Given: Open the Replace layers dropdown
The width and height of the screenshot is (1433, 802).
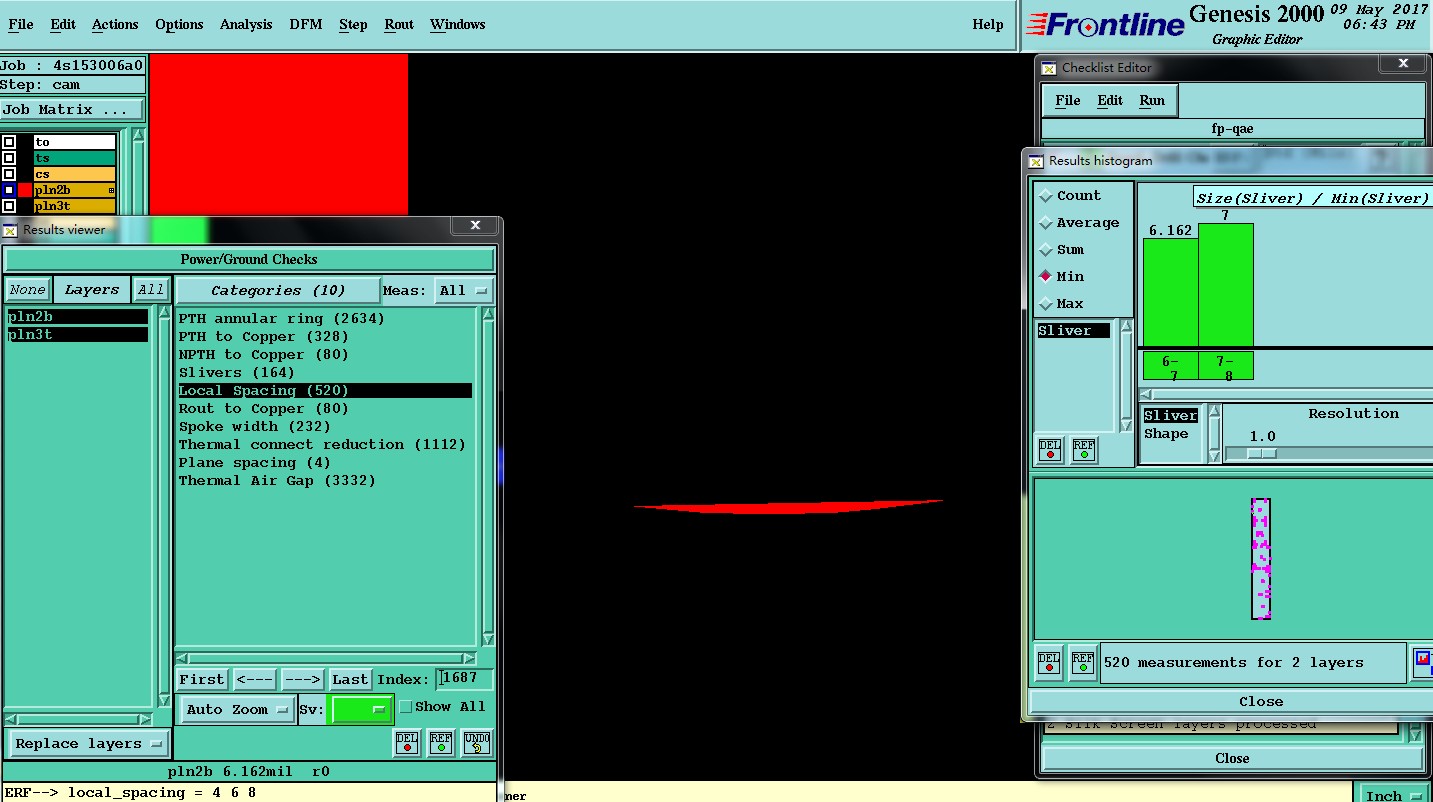Looking at the screenshot, I should click(x=88, y=744).
